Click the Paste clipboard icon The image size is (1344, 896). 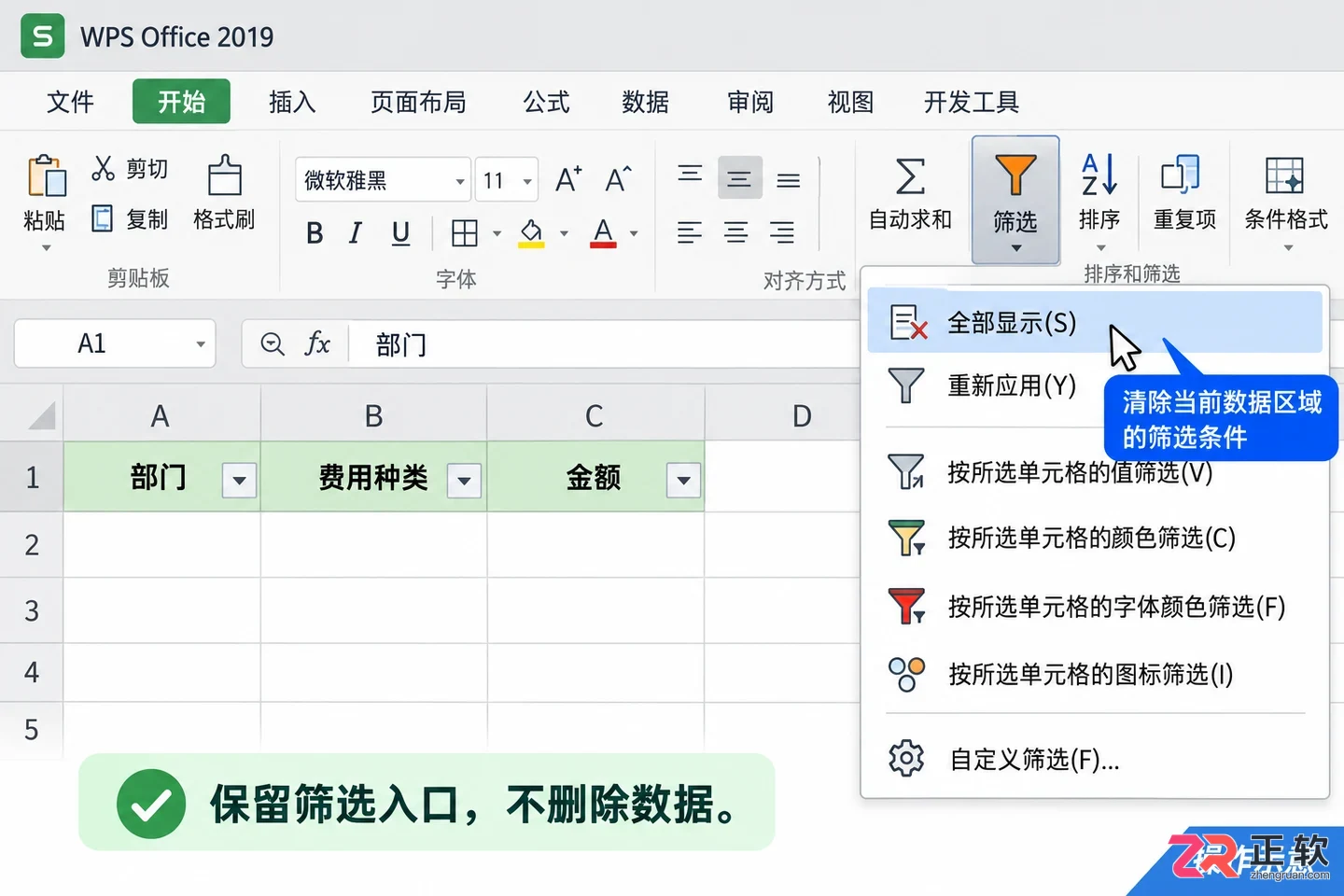[x=45, y=176]
